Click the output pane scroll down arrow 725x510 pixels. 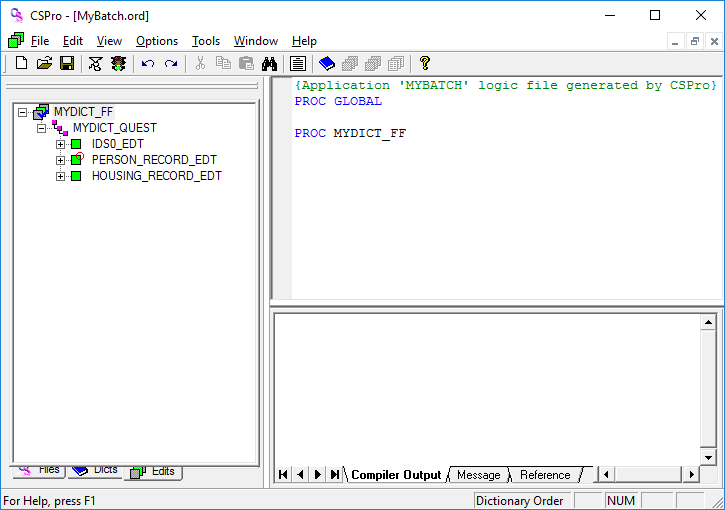click(x=708, y=456)
